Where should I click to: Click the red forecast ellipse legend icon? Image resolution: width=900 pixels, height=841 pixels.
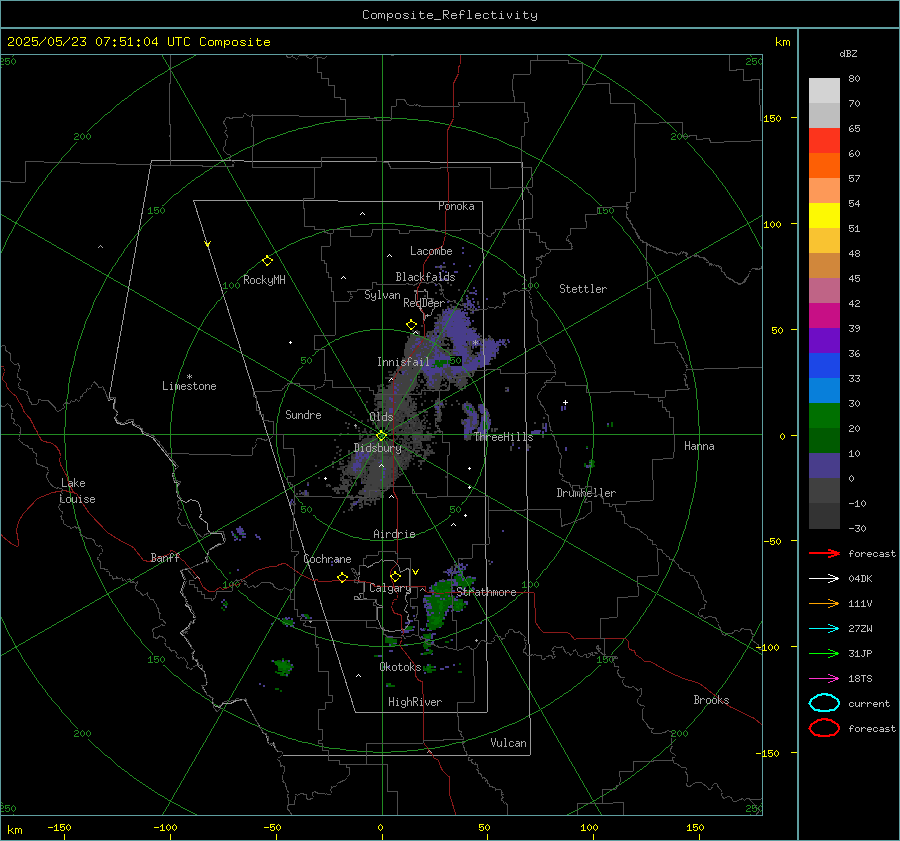tap(824, 728)
